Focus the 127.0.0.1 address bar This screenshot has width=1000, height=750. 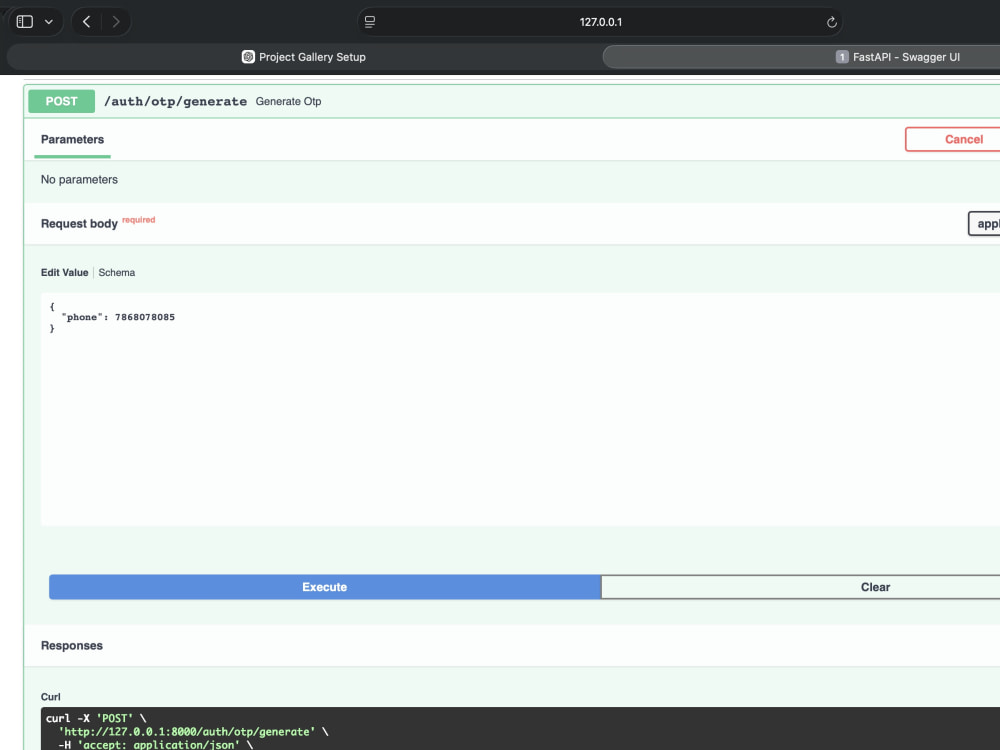coord(600,22)
